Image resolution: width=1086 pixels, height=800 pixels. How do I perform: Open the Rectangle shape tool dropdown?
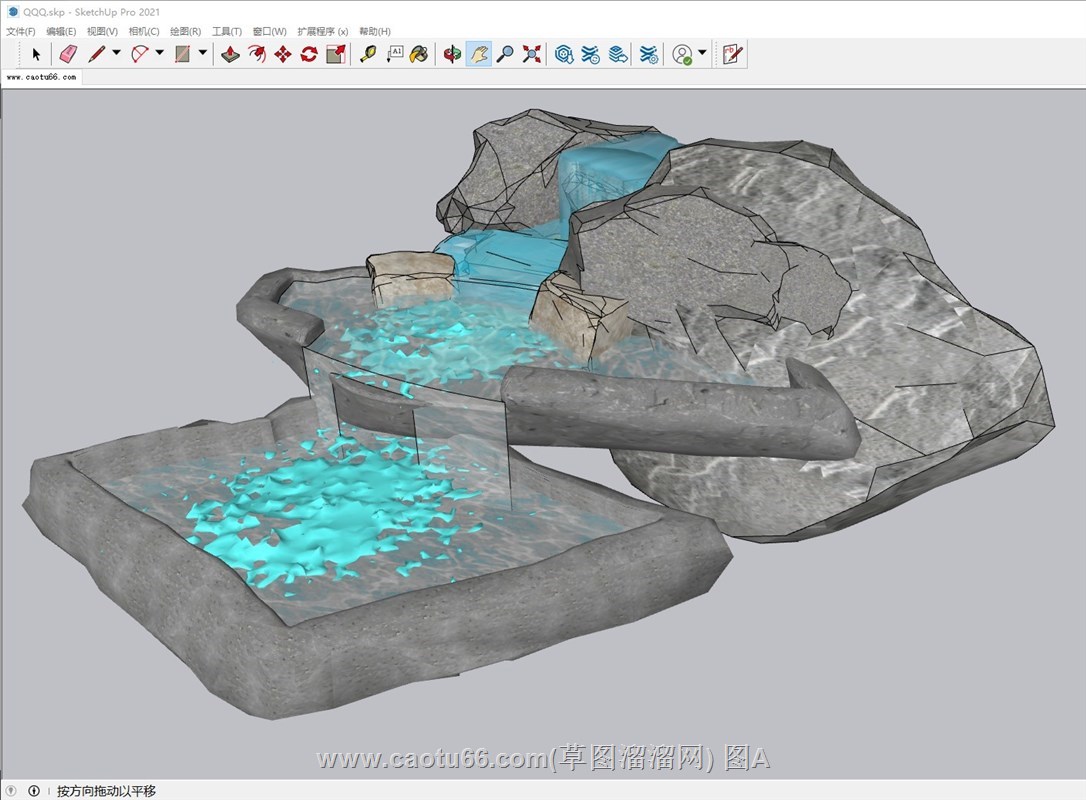[x=203, y=53]
